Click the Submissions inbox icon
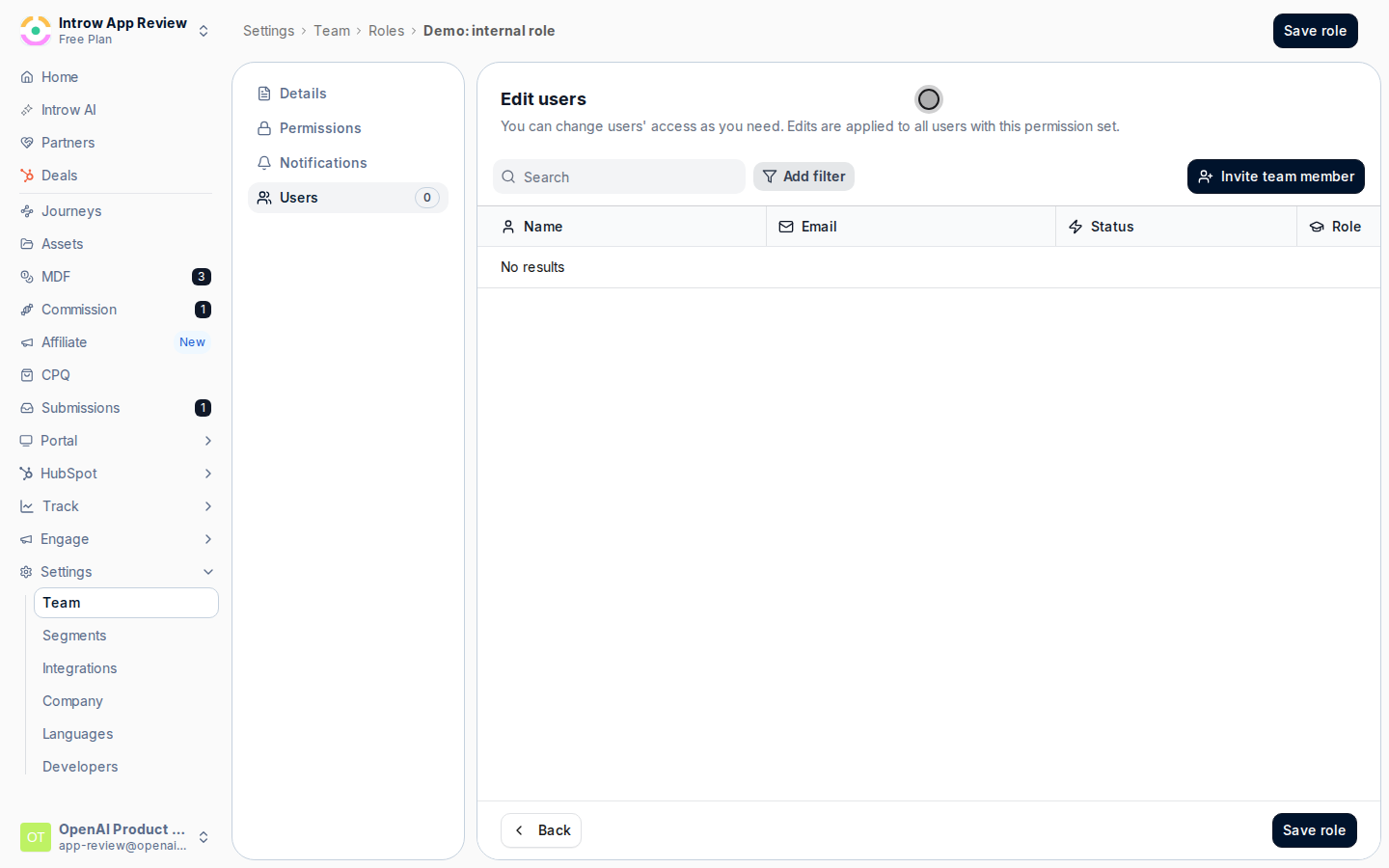 click(x=27, y=408)
